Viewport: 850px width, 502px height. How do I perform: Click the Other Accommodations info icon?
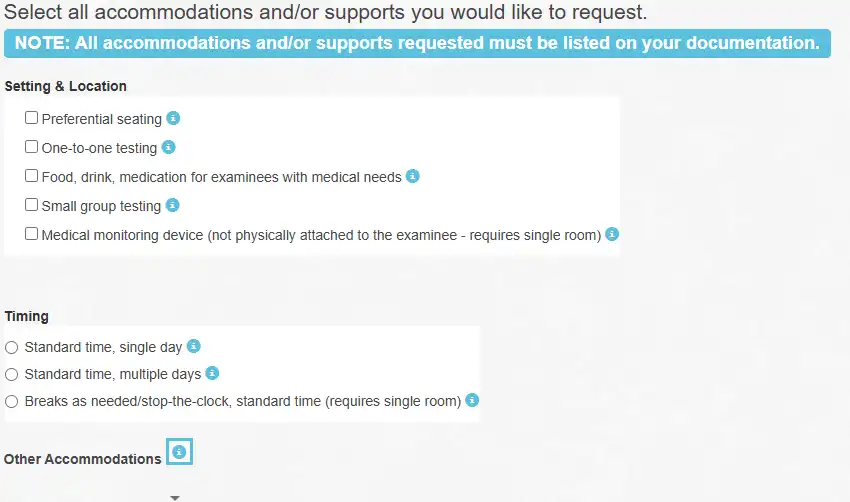(x=179, y=452)
